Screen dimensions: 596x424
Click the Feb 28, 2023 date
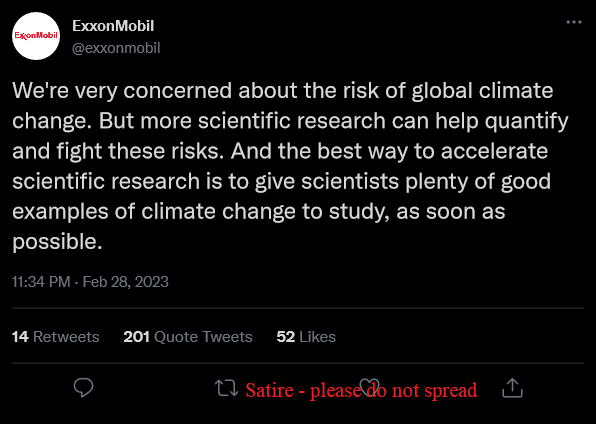pyautogui.click(x=125, y=282)
